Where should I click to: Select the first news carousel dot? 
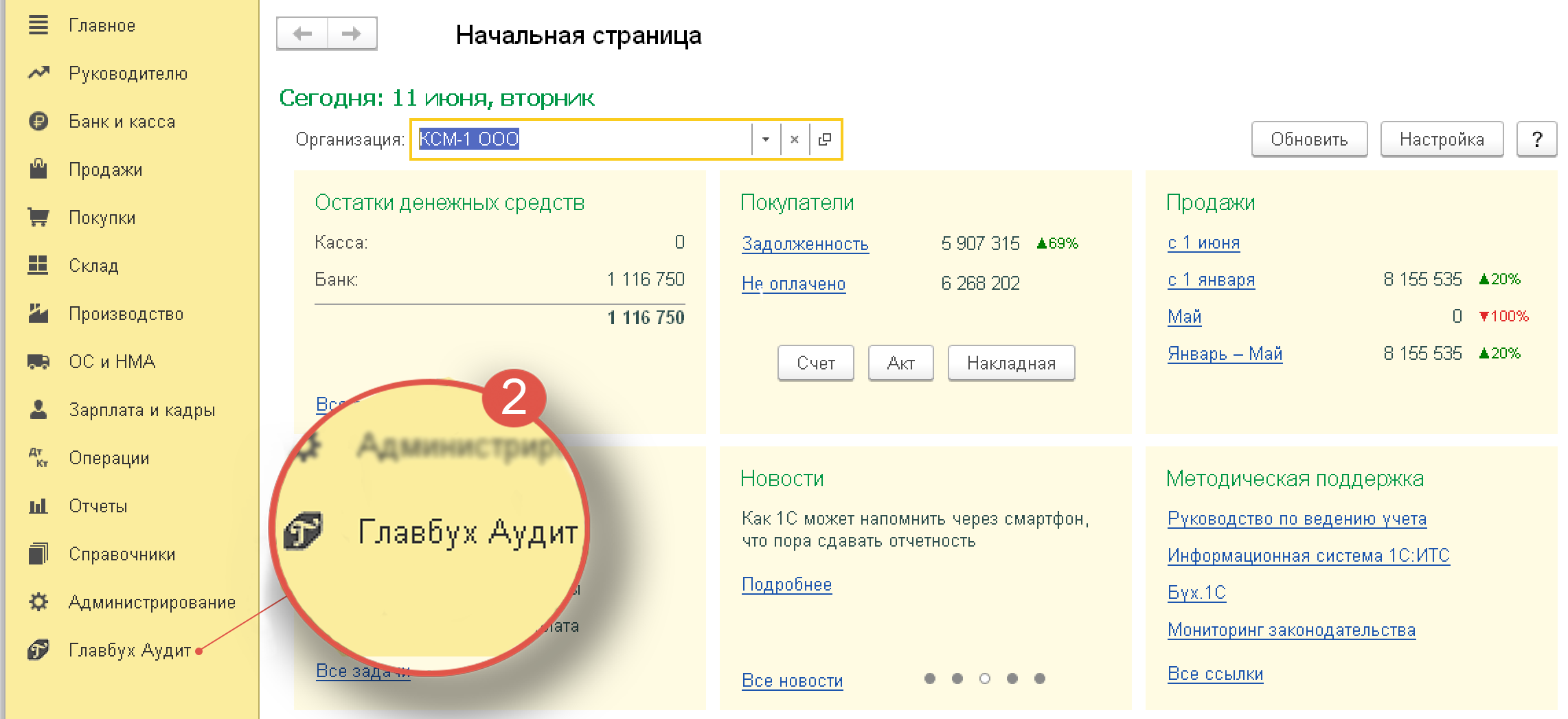[930, 678]
